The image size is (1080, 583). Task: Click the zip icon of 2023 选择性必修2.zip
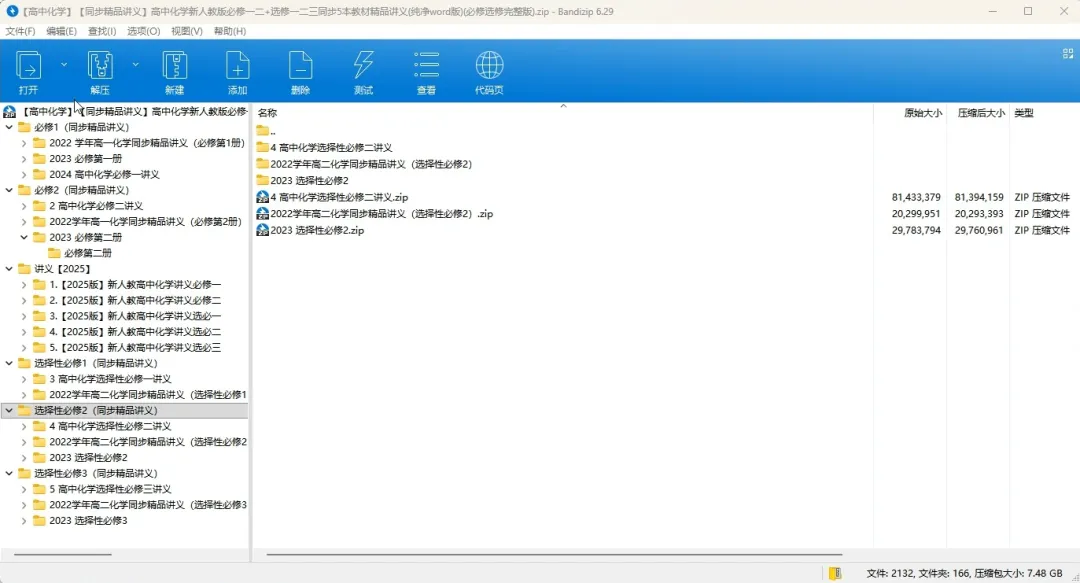coord(262,230)
